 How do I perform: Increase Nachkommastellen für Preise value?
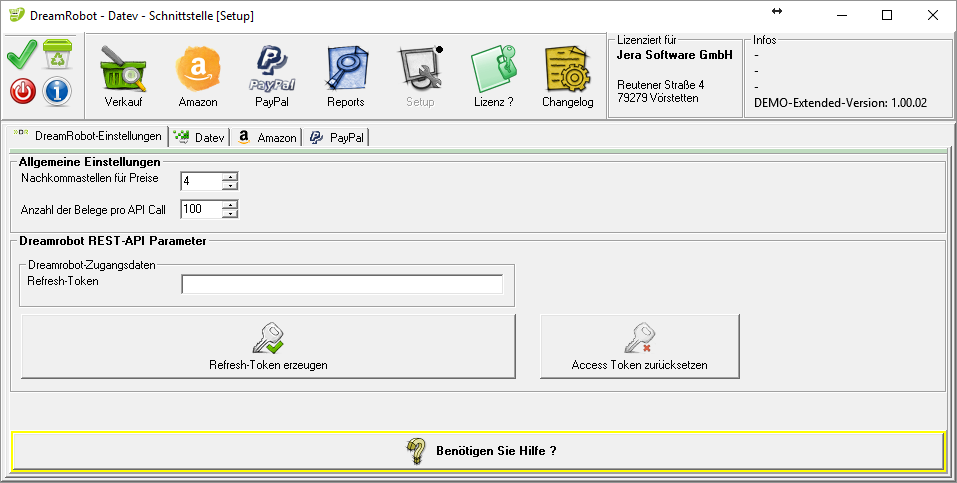[x=231, y=177]
